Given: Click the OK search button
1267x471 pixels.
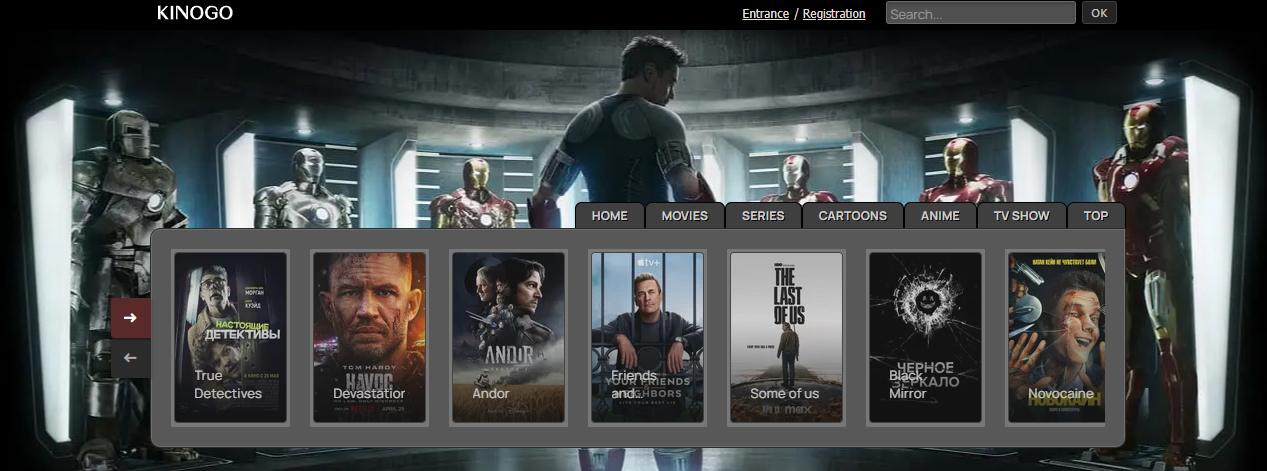Looking at the screenshot, I should (x=1099, y=13).
